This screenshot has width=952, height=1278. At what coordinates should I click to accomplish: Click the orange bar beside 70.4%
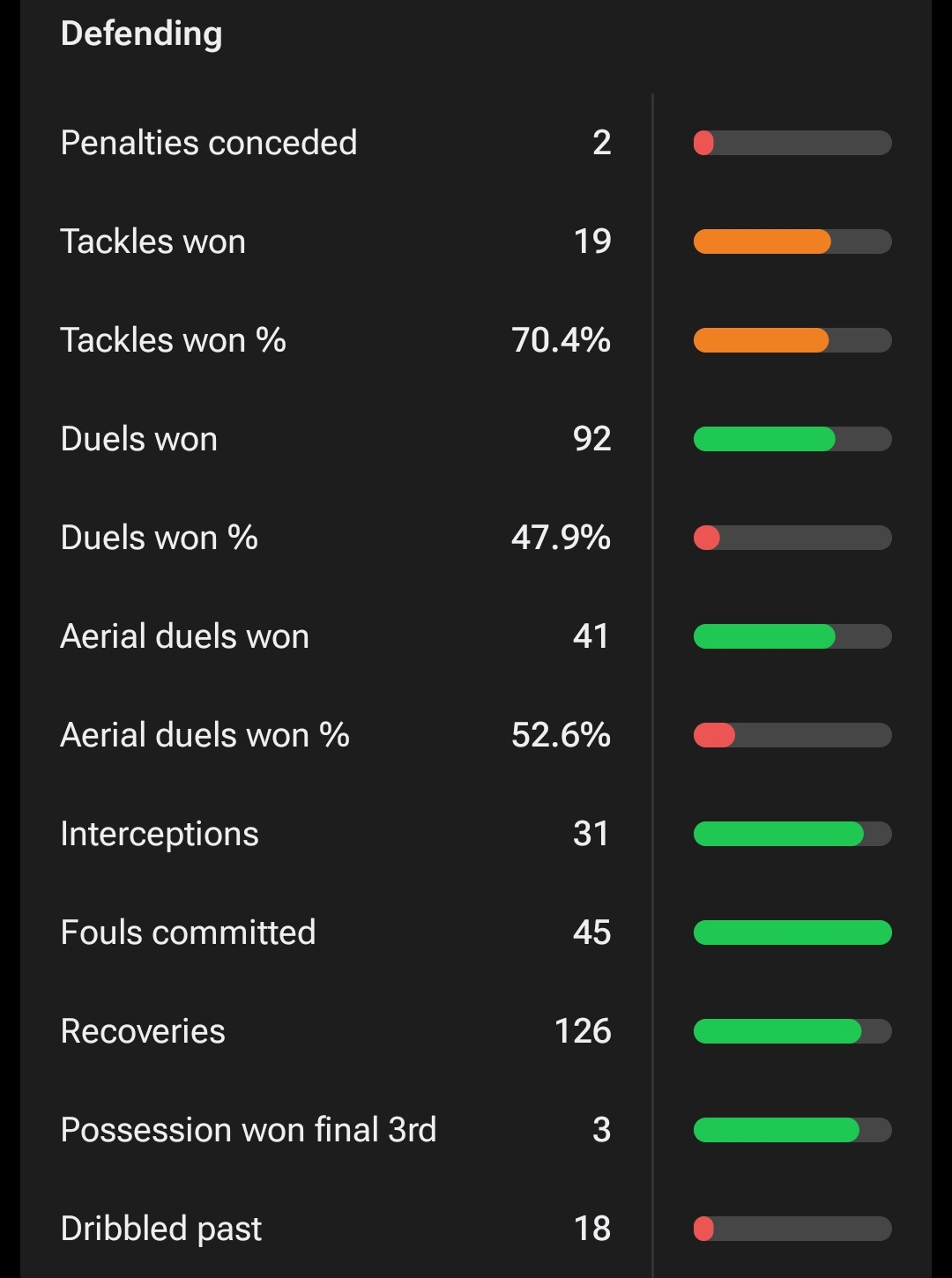[762, 340]
